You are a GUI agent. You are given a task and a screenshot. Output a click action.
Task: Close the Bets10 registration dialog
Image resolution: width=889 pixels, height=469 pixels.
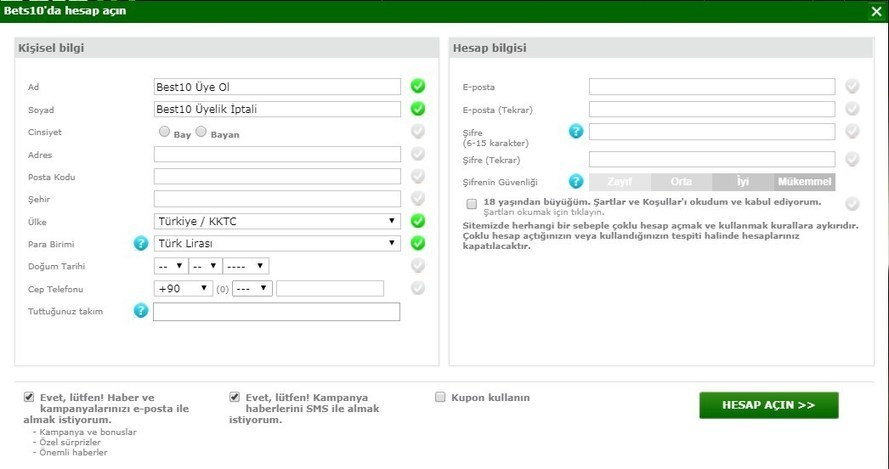point(876,11)
